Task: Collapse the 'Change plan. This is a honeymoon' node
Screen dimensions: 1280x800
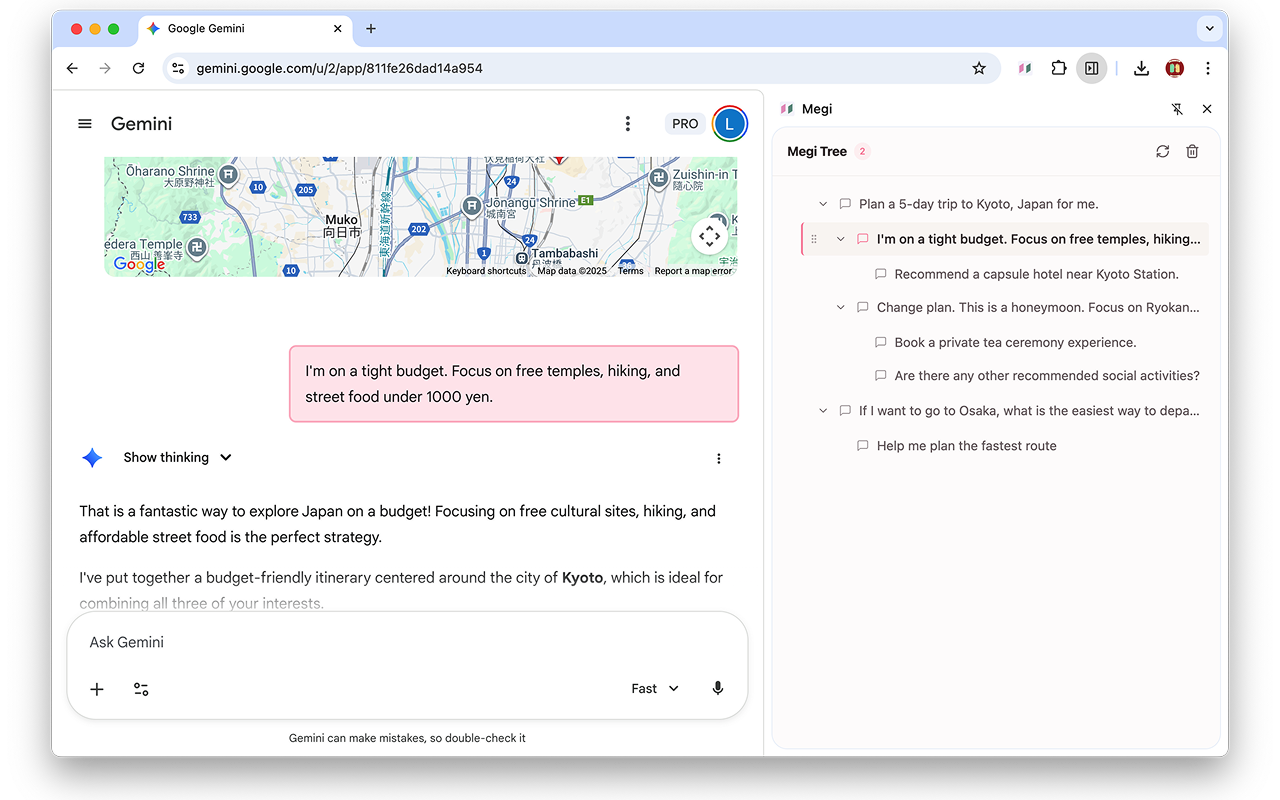Action: tap(841, 307)
